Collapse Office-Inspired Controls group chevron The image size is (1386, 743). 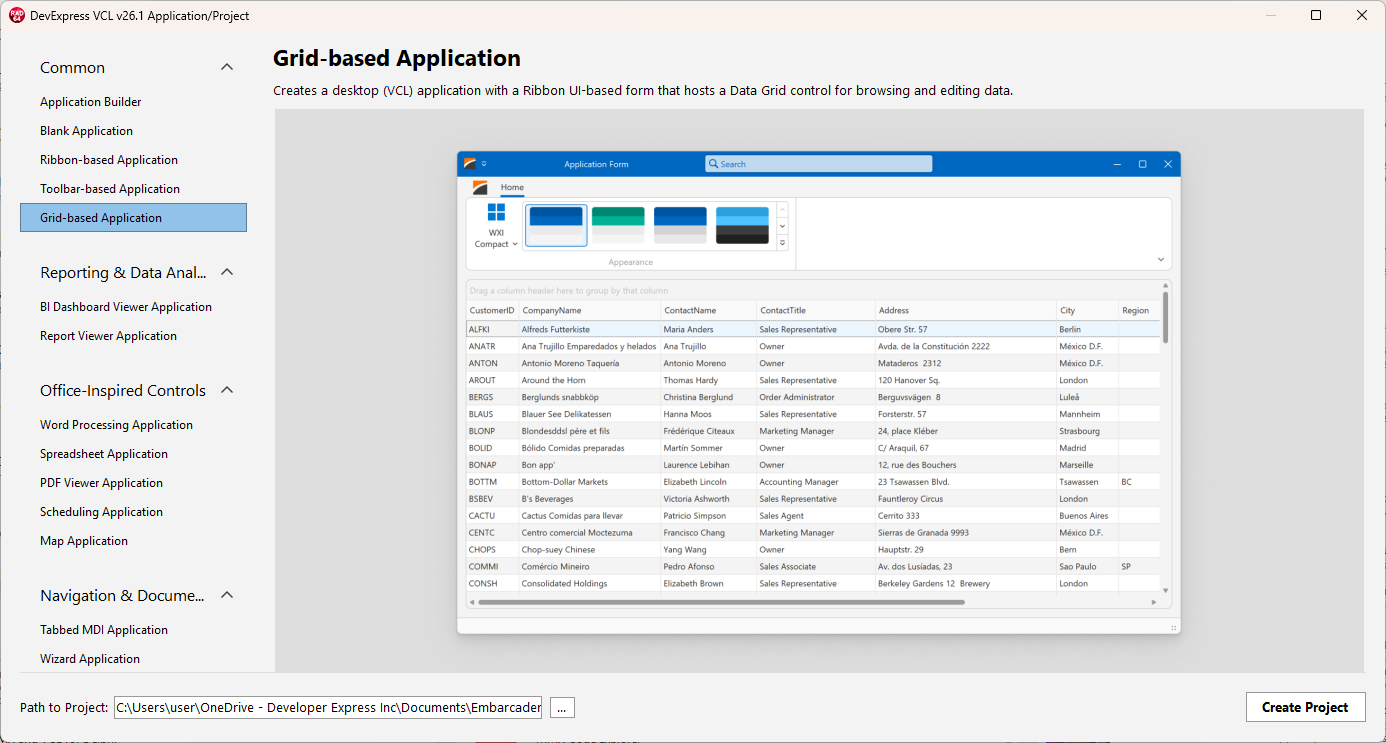click(227, 391)
